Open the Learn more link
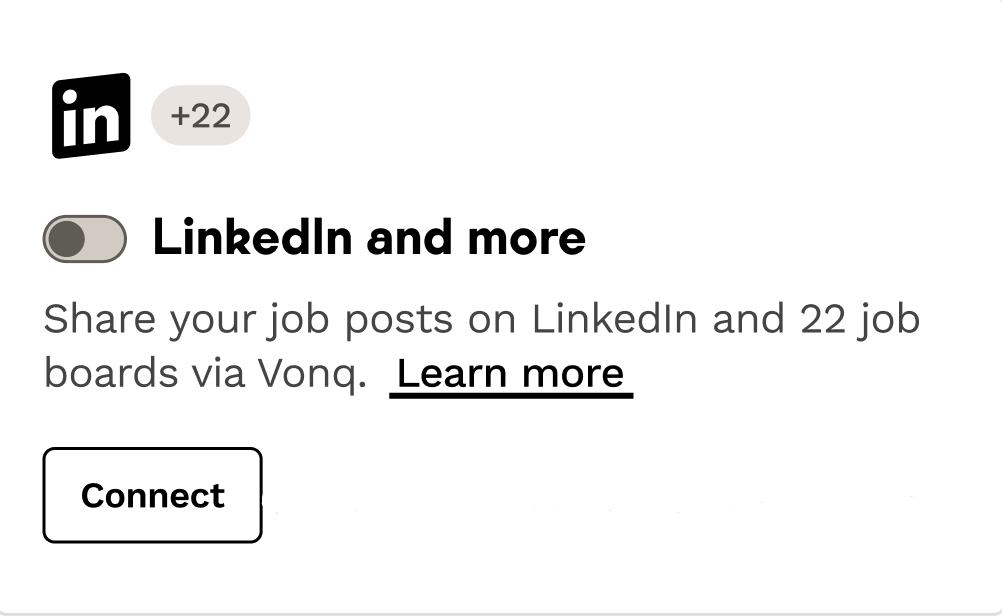This screenshot has width=1002, height=616. (511, 373)
